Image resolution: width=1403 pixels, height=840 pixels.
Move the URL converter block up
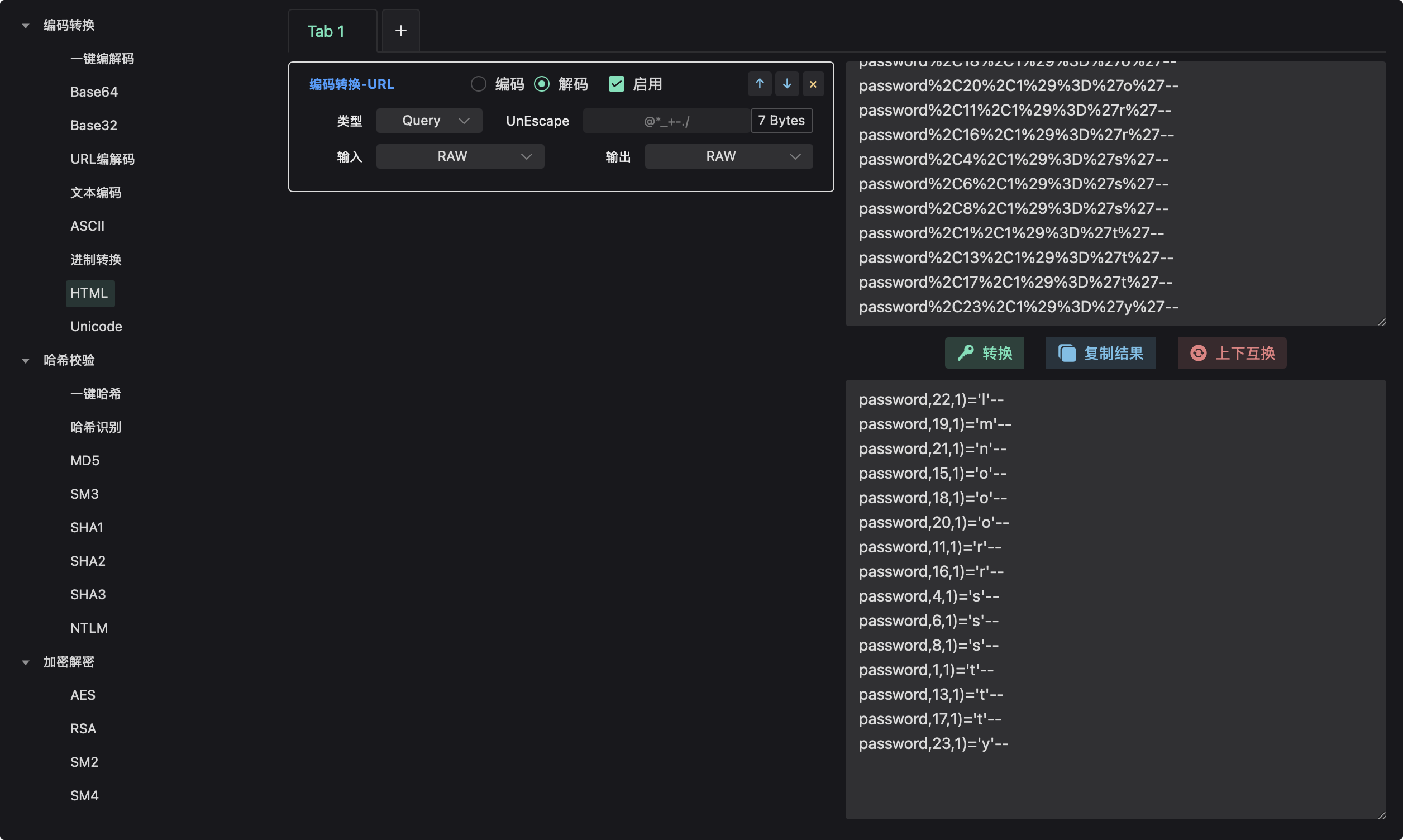tap(760, 84)
